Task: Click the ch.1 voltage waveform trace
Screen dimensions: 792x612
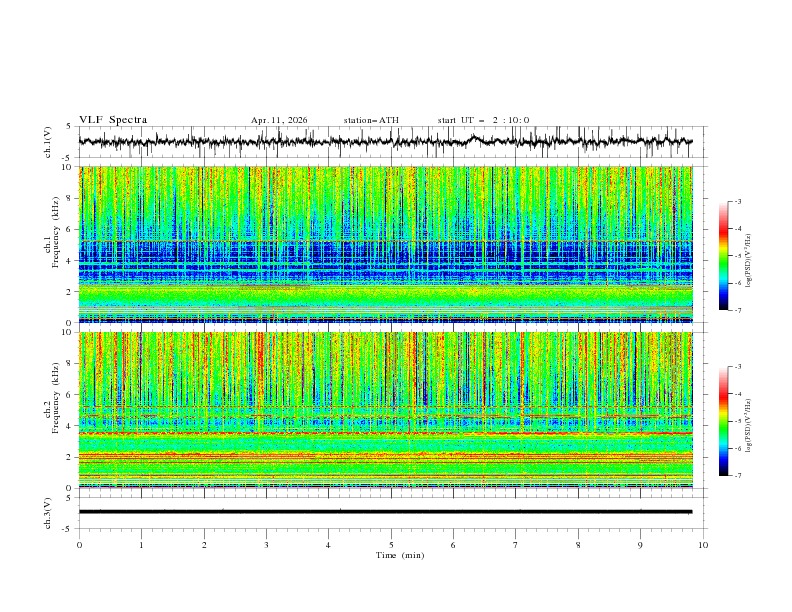Action: coord(385,141)
